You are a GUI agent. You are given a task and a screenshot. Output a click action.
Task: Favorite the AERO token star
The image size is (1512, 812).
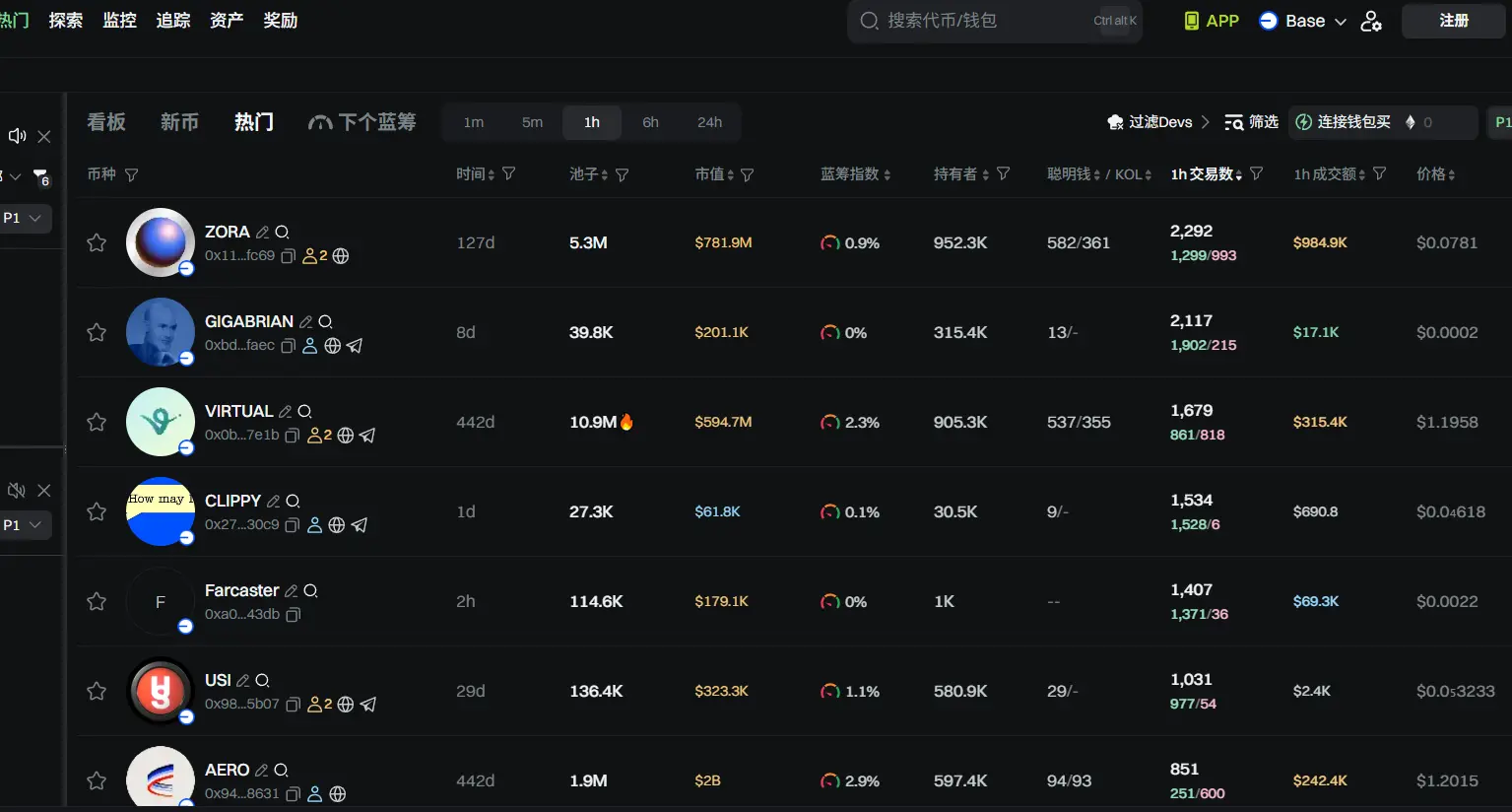click(97, 780)
